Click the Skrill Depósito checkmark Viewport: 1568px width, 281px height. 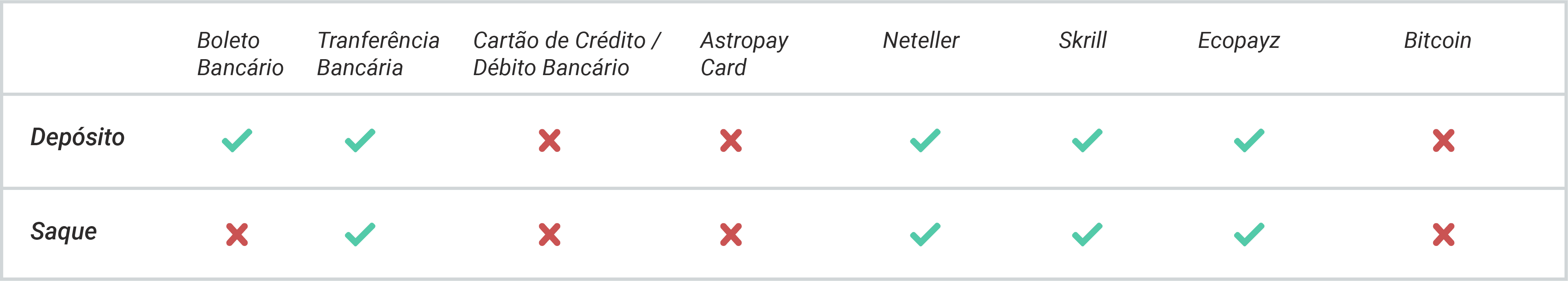(1087, 140)
